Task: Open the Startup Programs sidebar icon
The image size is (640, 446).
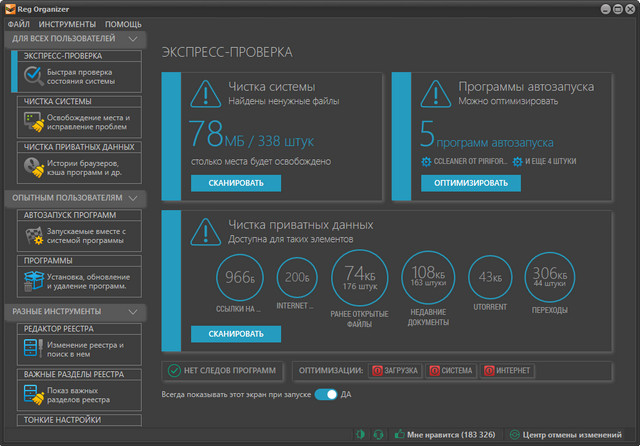Action: (x=34, y=236)
